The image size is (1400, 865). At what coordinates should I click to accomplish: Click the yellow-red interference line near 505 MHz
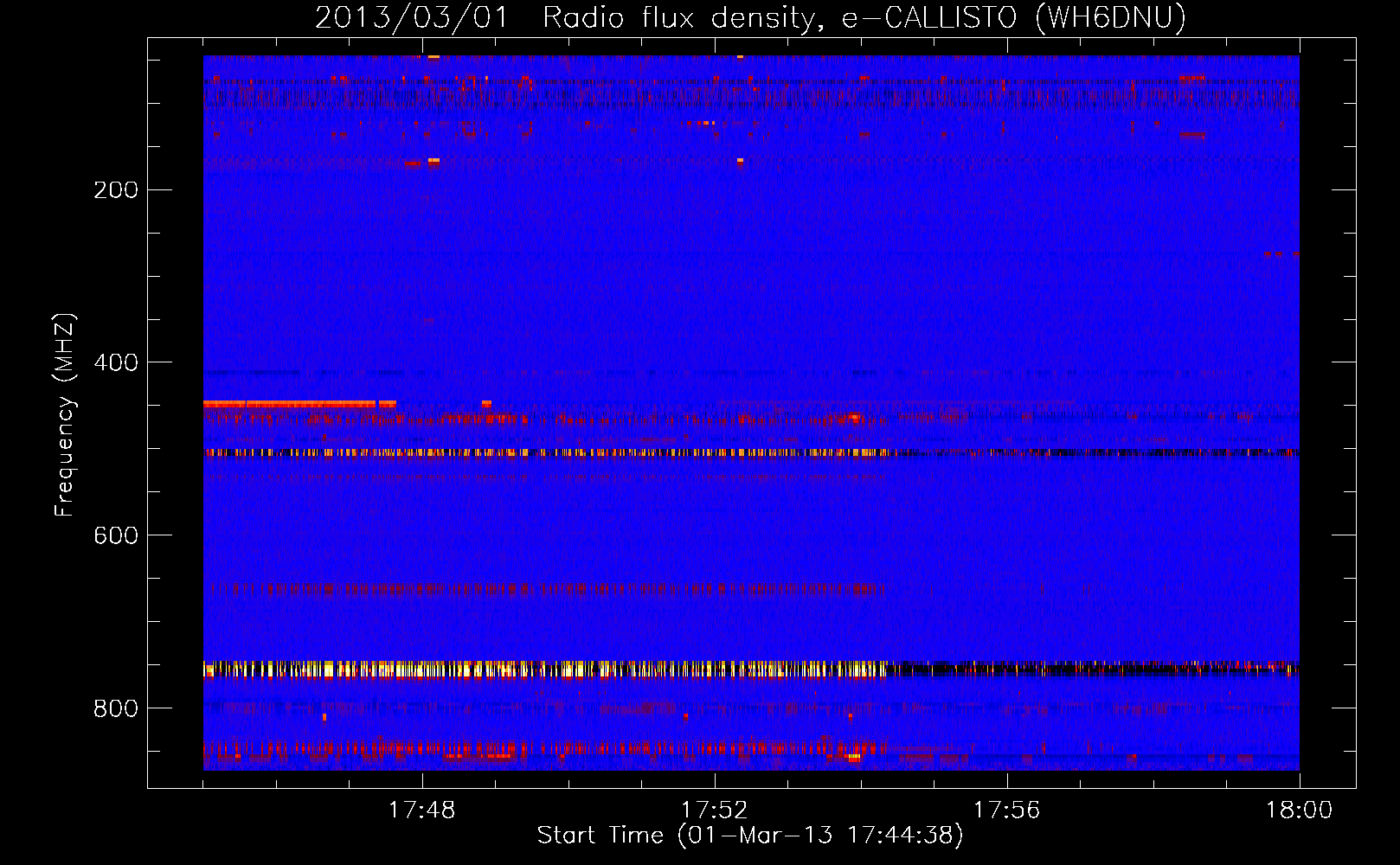point(751,452)
